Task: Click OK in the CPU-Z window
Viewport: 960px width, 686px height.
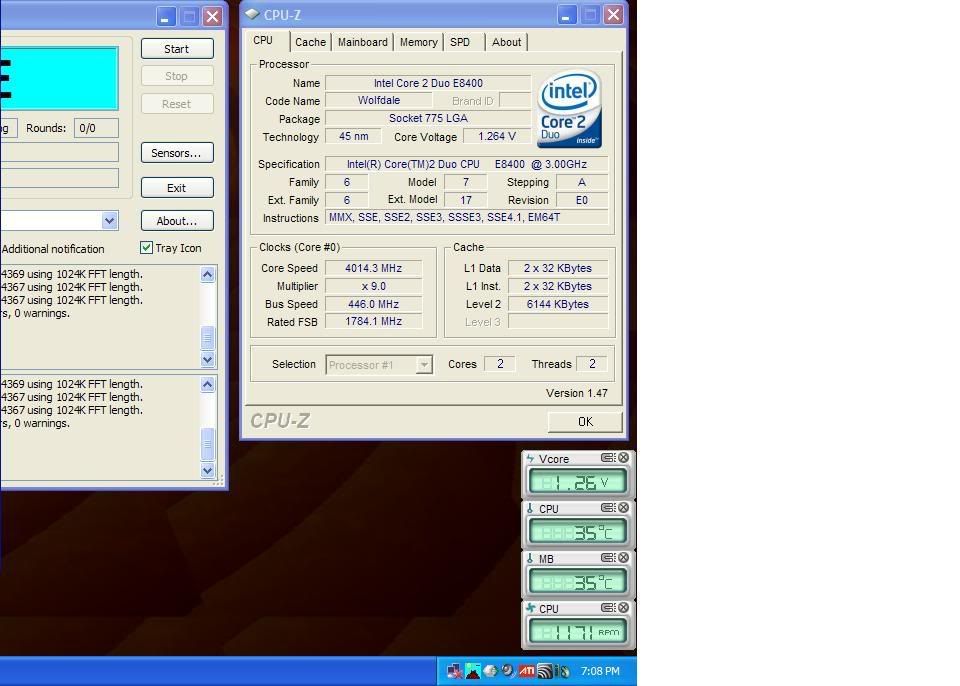Action: (x=585, y=421)
